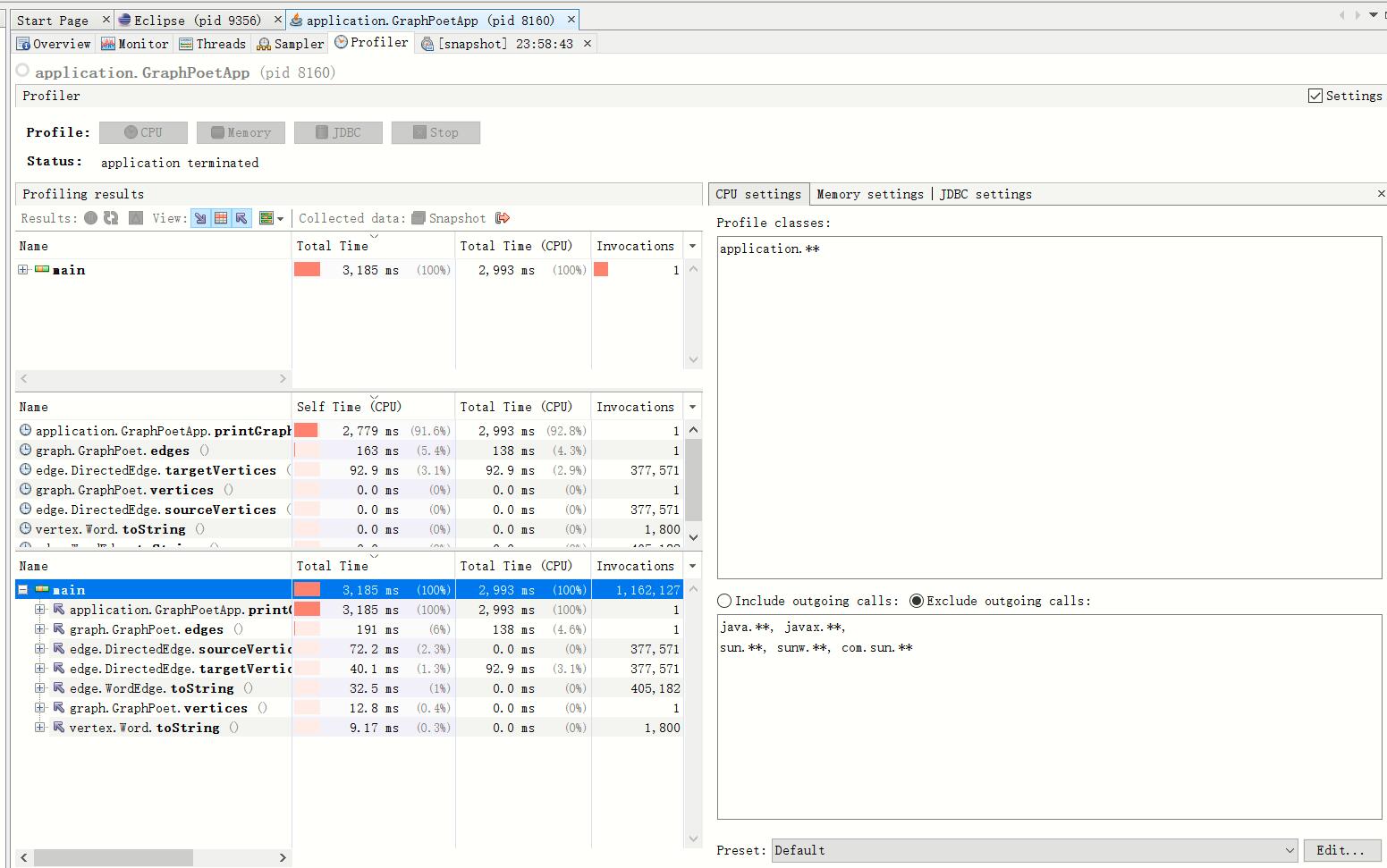
Task: Close the Eclipse (pid 9356) tab
Action: (x=277, y=19)
